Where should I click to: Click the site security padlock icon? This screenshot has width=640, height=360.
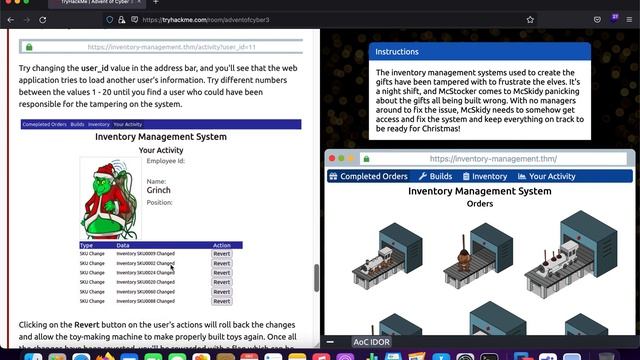pyautogui.click(x=122, y=20)
